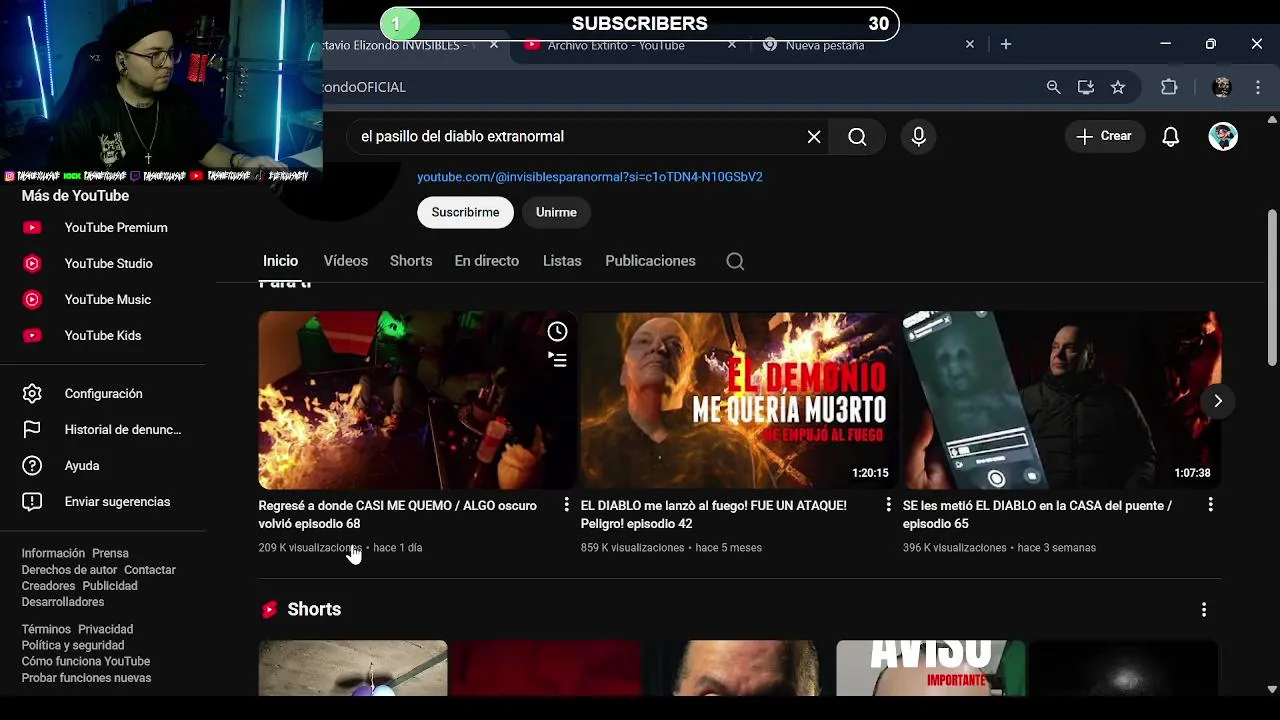Close the Octavio Elizondo INVISIBLES tab
This screenshot has height=720, width=1280.
494,45
